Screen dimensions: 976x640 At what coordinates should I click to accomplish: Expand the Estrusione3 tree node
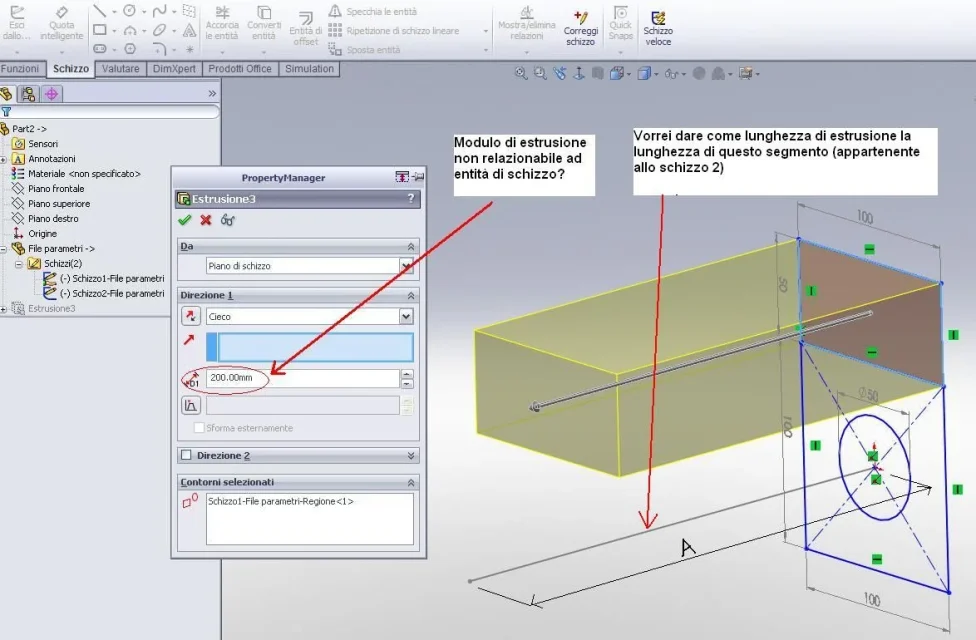pos(3,309)
